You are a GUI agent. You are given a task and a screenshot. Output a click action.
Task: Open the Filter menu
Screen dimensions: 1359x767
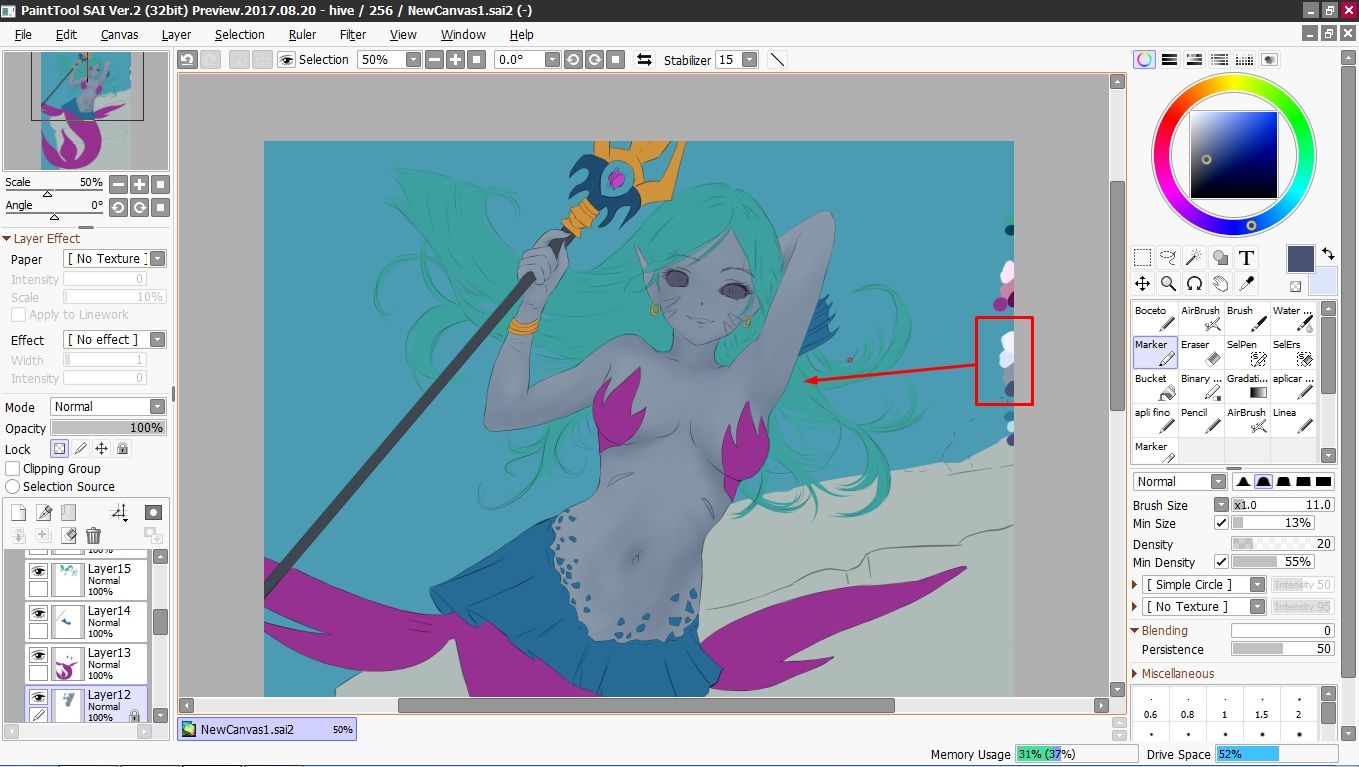pos(353,34)
